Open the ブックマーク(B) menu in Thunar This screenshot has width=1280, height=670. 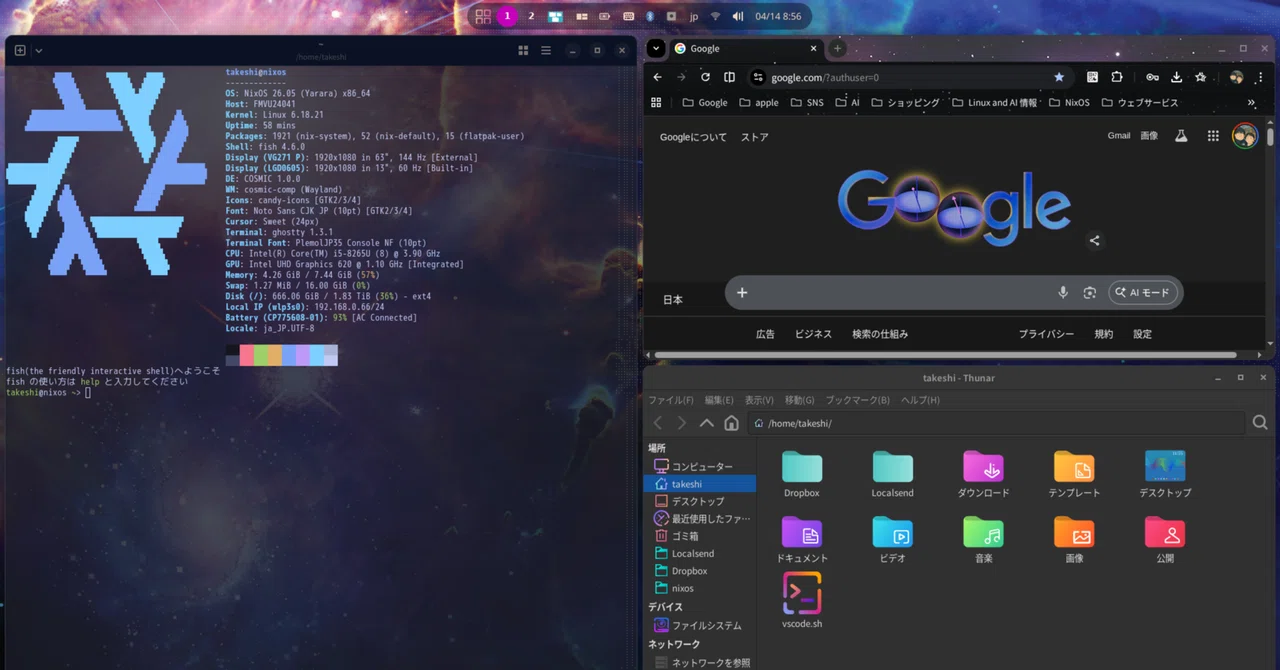point(857,400)
